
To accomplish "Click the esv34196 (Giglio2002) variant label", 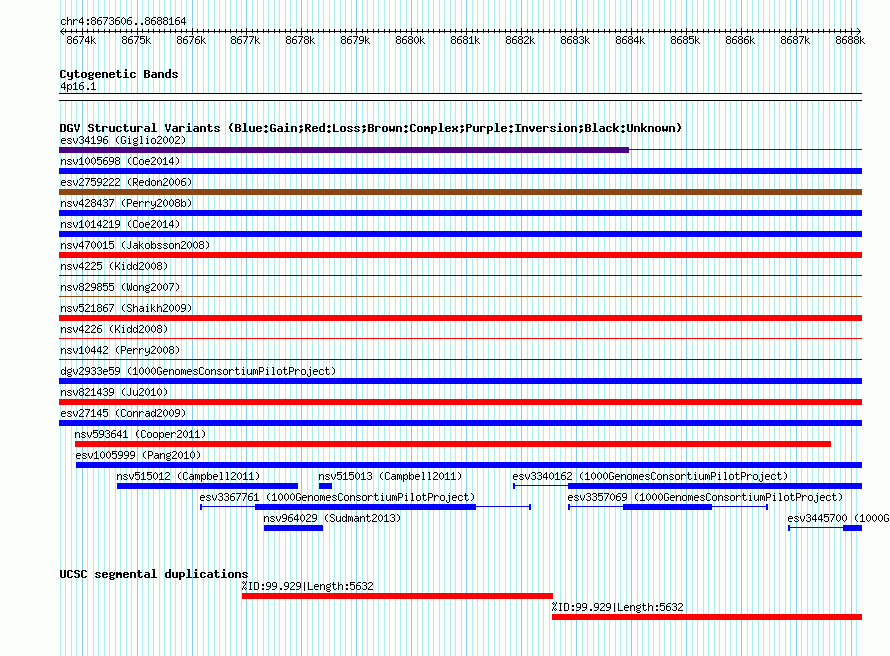I will coord(123,140).
